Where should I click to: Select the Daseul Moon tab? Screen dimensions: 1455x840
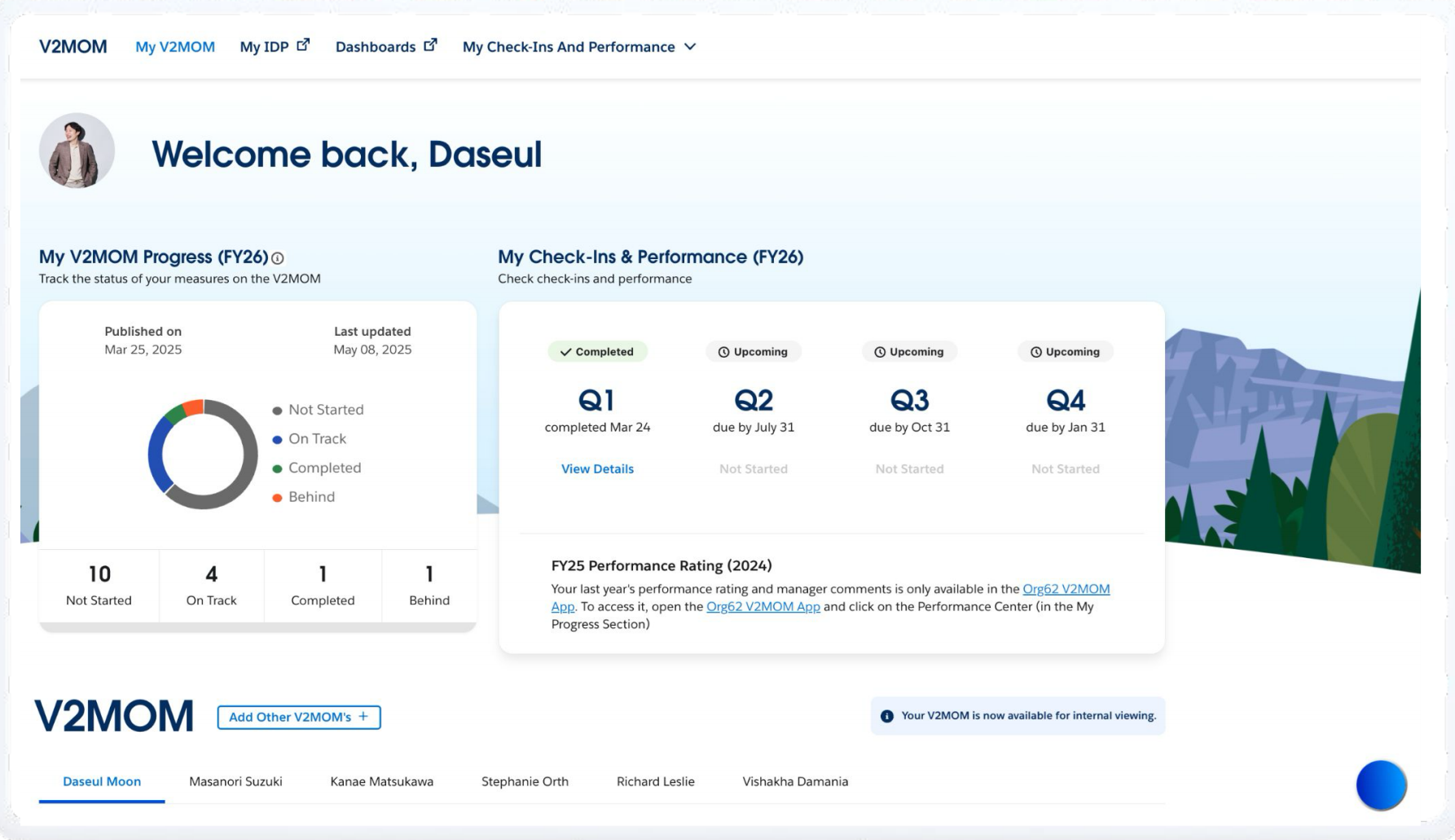coord(102,782)
